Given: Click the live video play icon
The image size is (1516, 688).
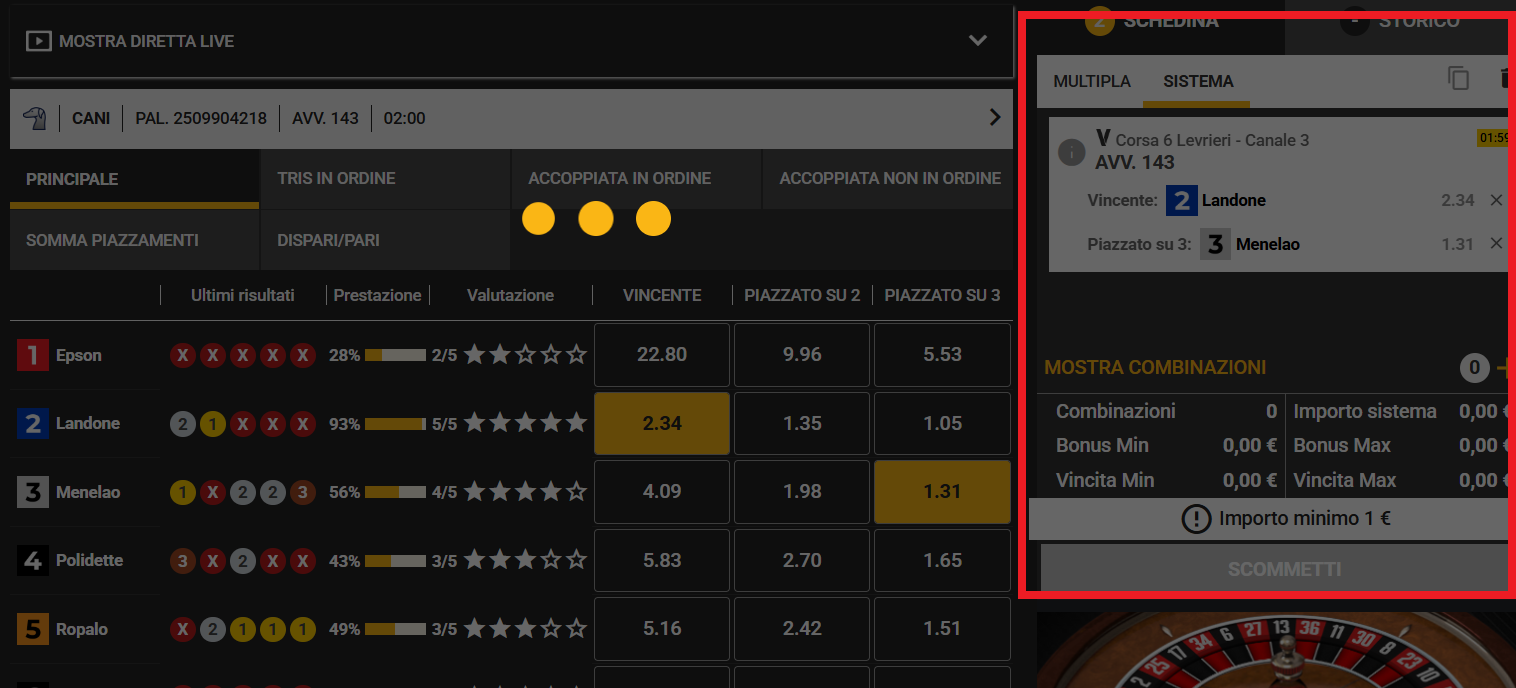Looking at the screenshot, I should tap(38, 41).
